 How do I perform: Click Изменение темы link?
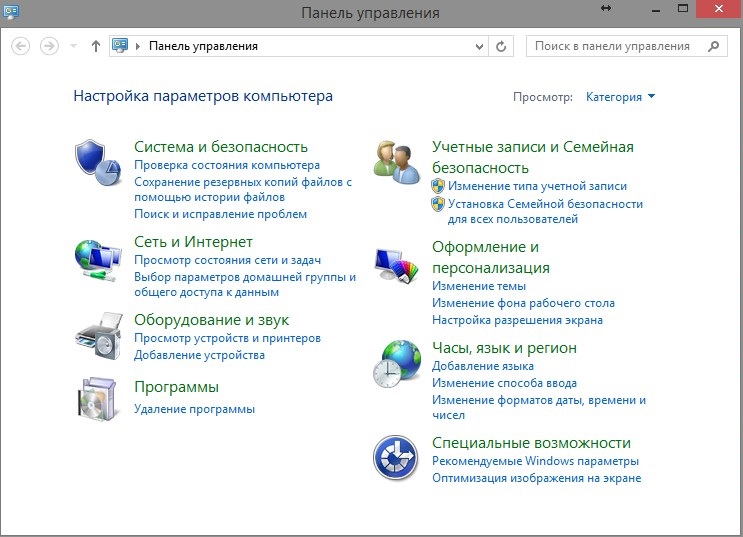click(x=479, y=286)
